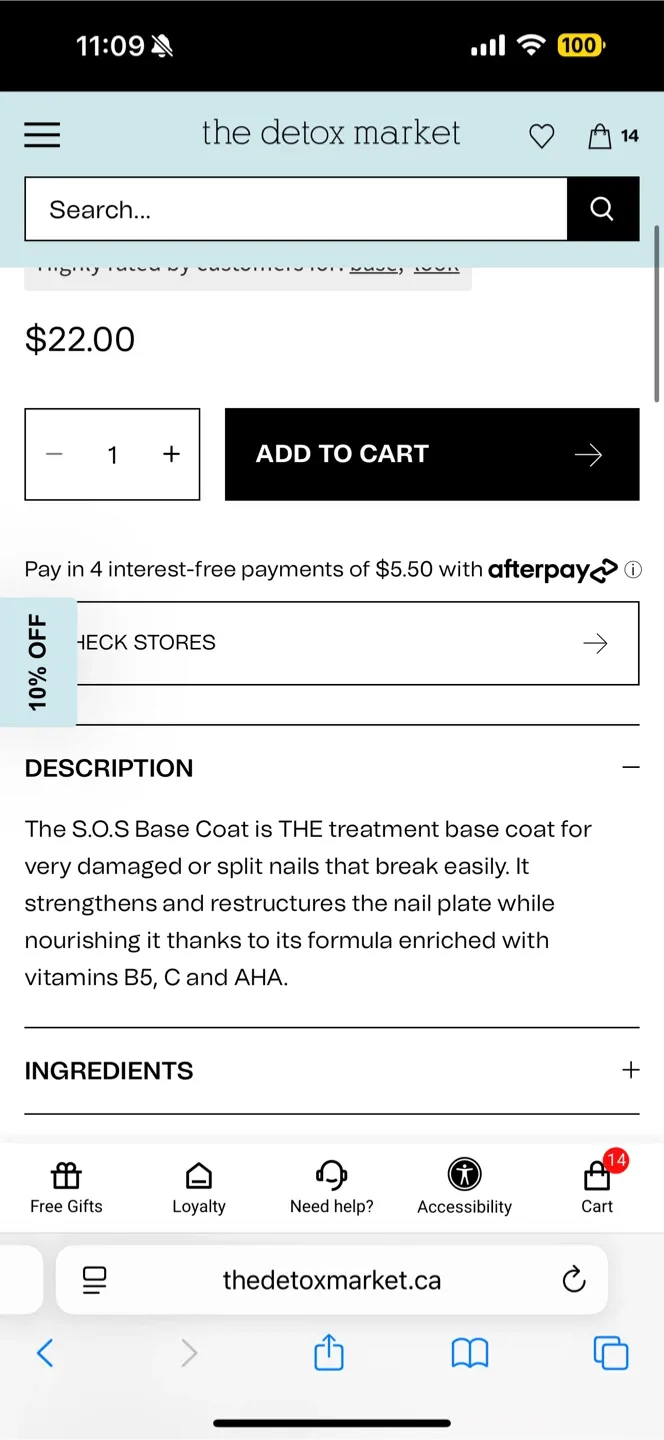Open the hamburger navigation menu
This screenshot has width=664, height=1440.
(x=42, y=135)
